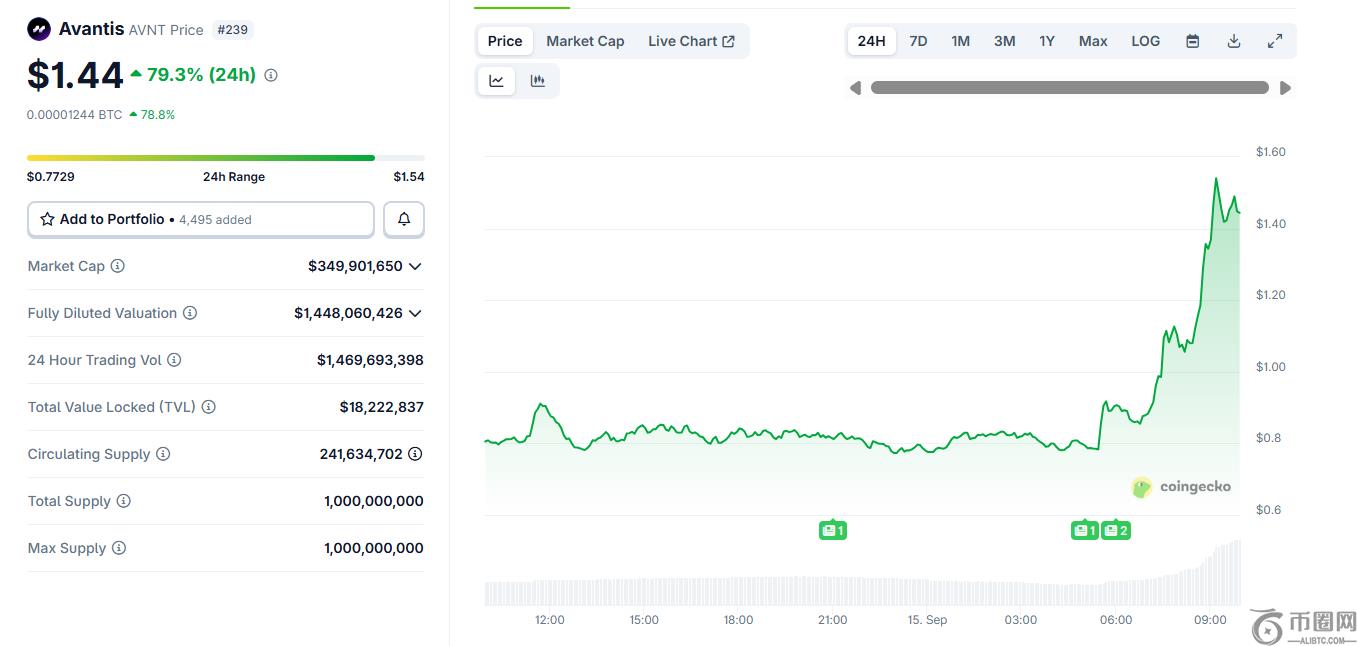
Task: Click the price alert bell icon
Action: click(404, 219)
